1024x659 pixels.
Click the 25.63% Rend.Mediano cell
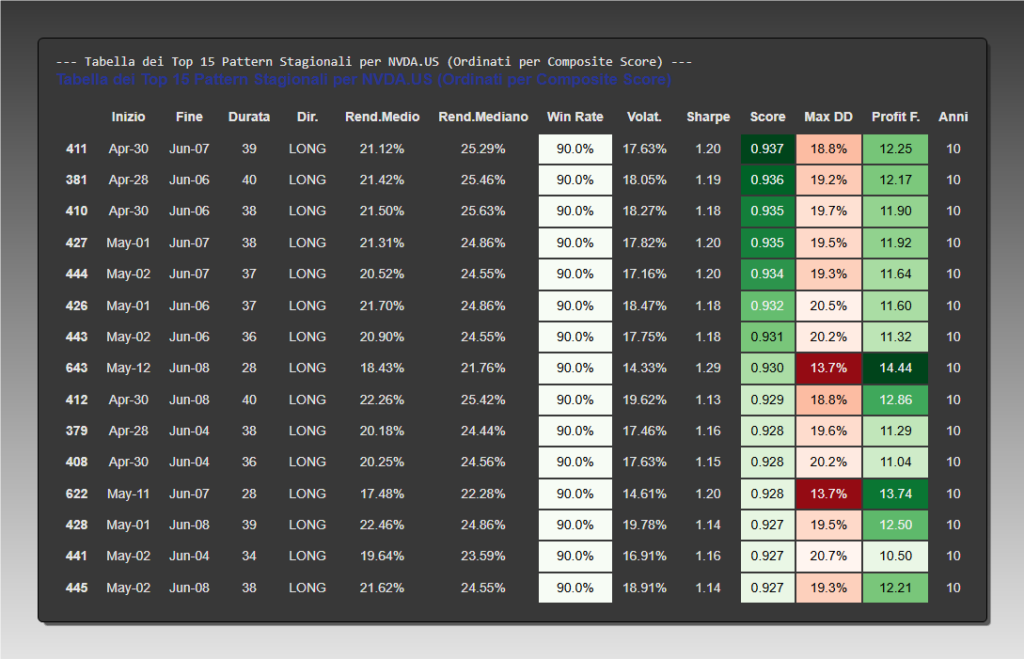(x=483, y=211)
